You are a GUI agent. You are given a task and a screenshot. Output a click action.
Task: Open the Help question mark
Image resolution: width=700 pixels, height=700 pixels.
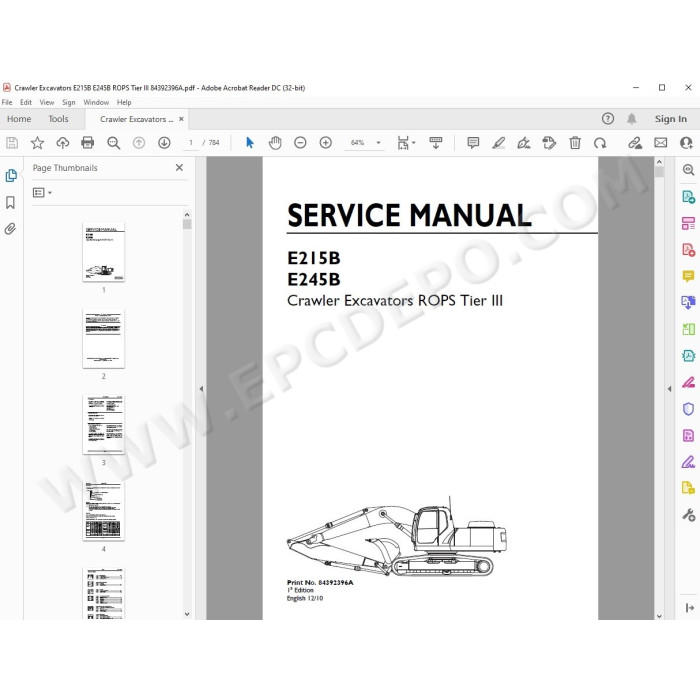(608, 119)
